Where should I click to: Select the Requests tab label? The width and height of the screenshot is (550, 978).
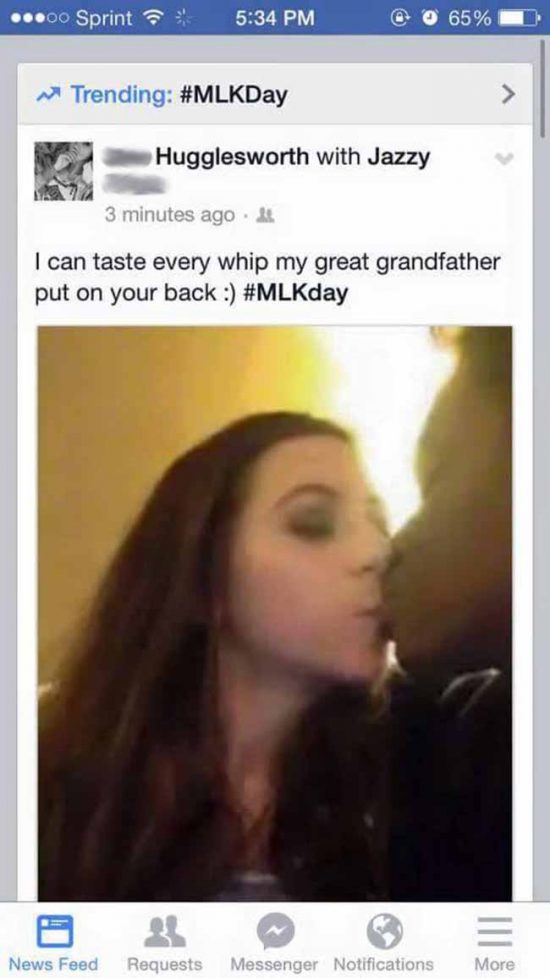(x=165, y=964)
